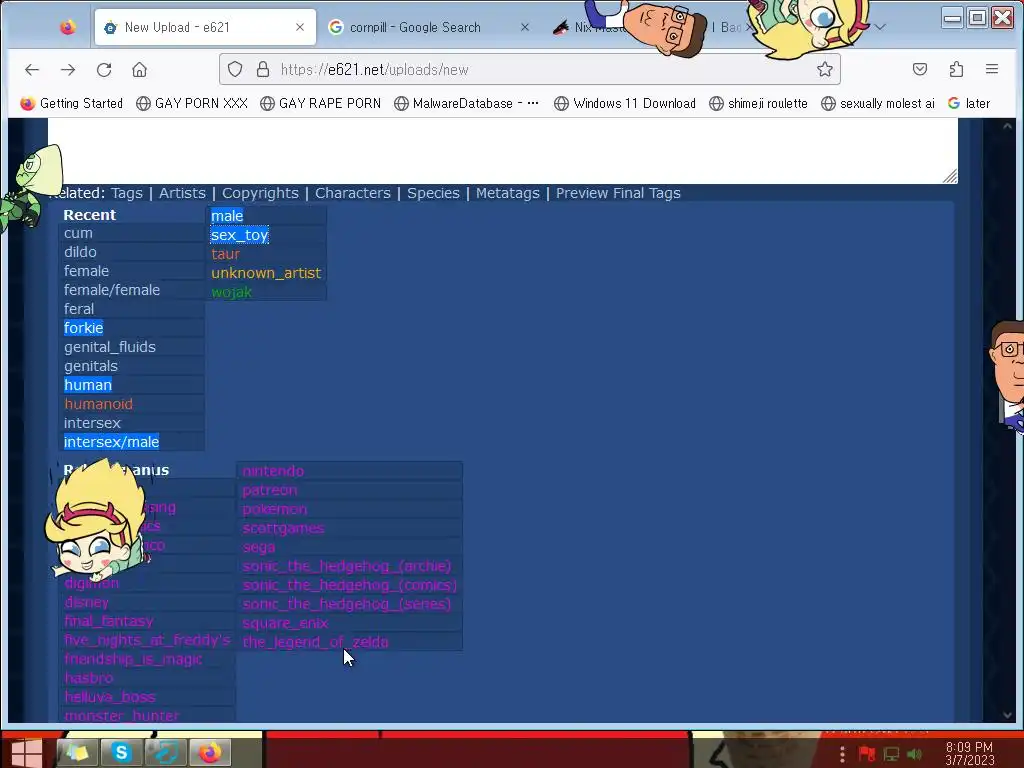Show related Species
The image size is (1024, 768).
pyautogui.click(x=433, y=193)
